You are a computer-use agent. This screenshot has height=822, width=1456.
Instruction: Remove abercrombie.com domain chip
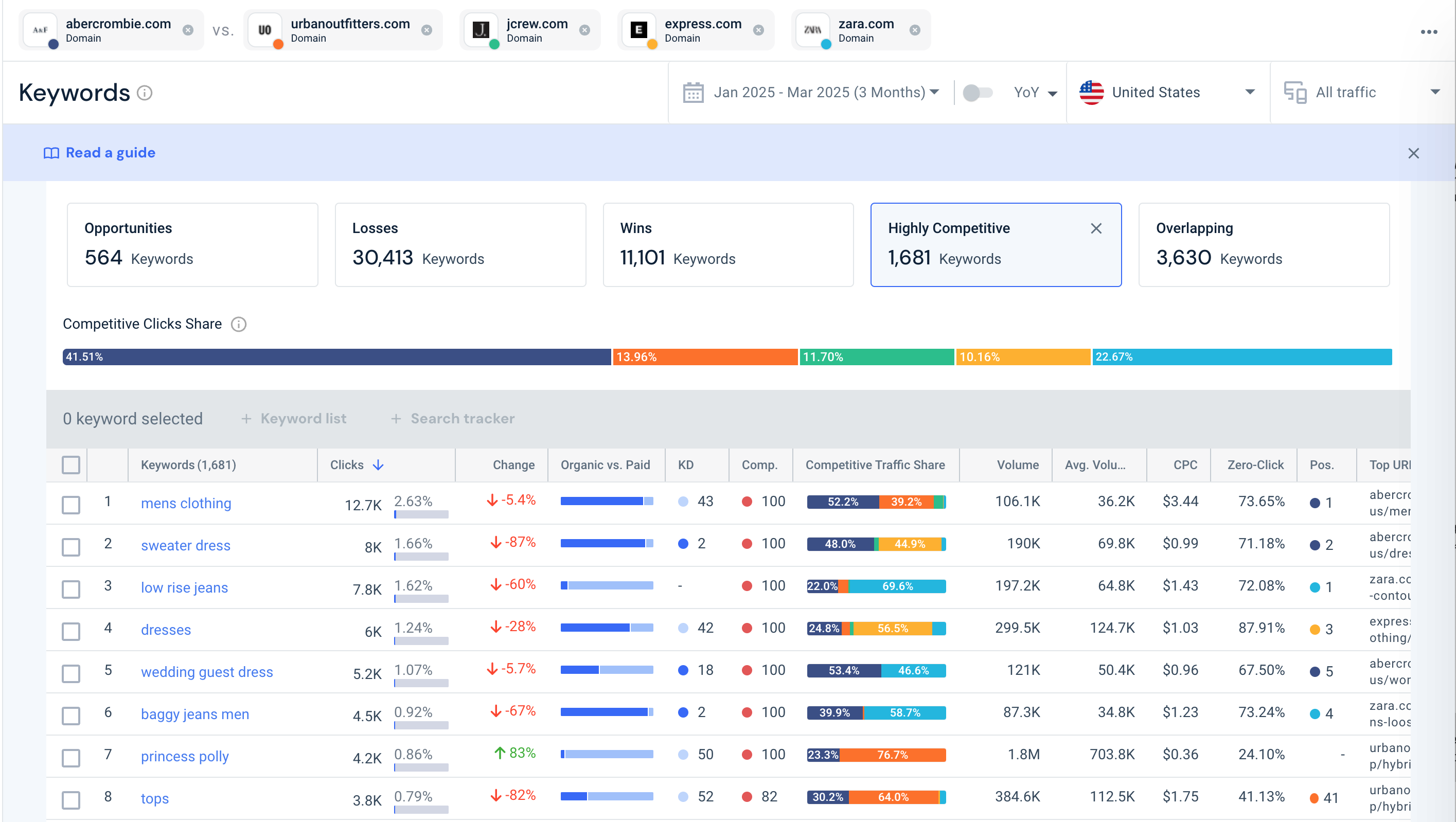pos(188,30)
